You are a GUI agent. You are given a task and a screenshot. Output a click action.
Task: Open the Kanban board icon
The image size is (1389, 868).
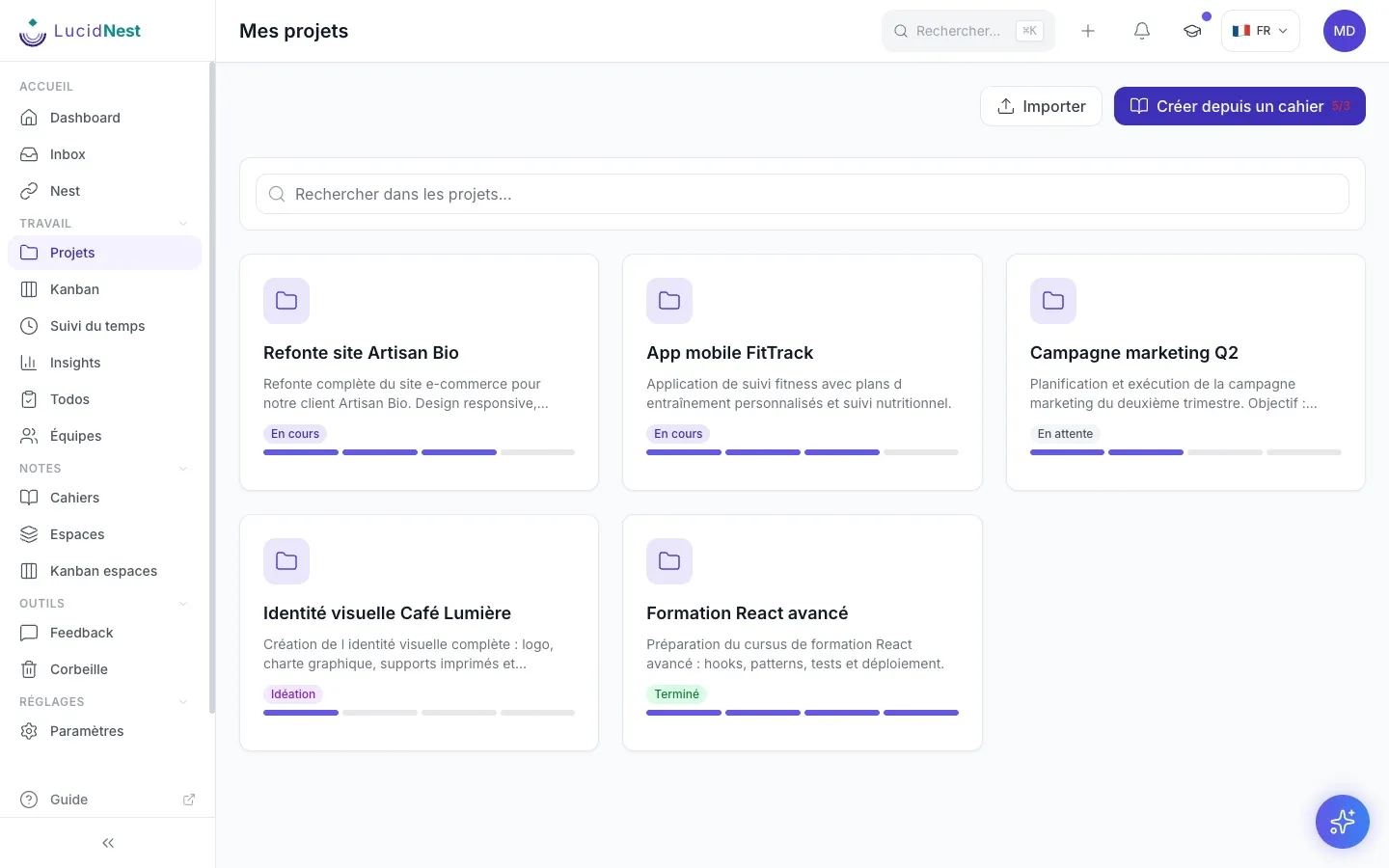(x=29, y=289)
